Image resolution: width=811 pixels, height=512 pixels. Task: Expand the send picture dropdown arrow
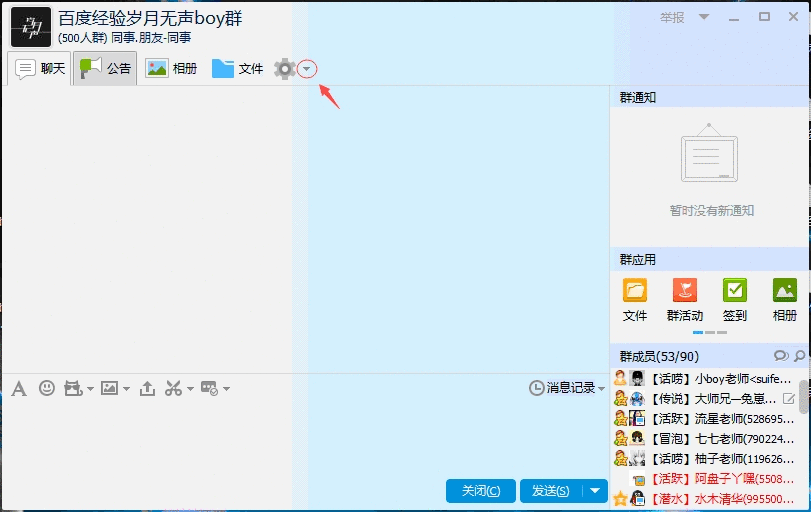(127, 389)
